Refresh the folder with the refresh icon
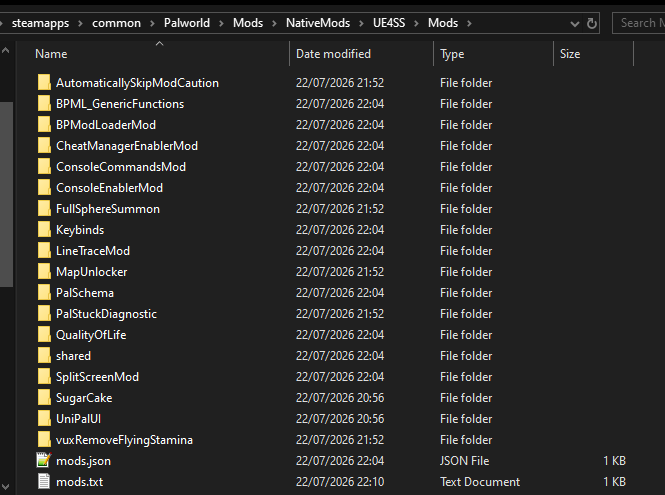Screen dimensions: 665x495 (592, 23)
